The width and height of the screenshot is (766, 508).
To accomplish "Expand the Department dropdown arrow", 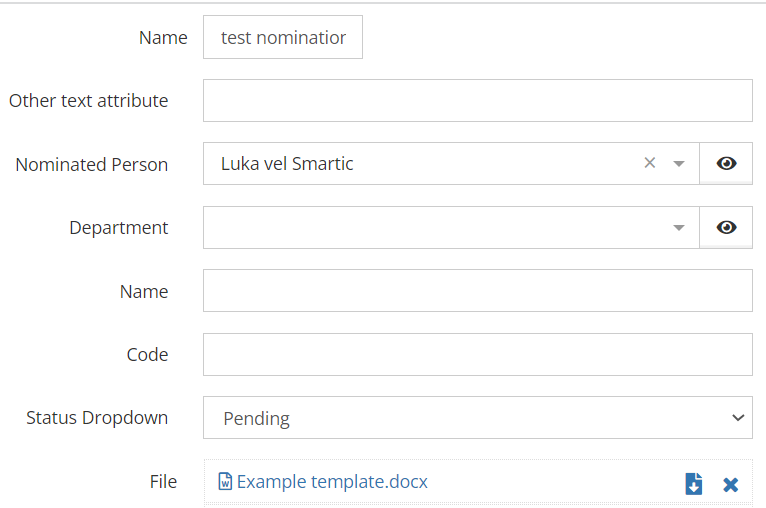I will pyautogui.click(x=679, y=228).
